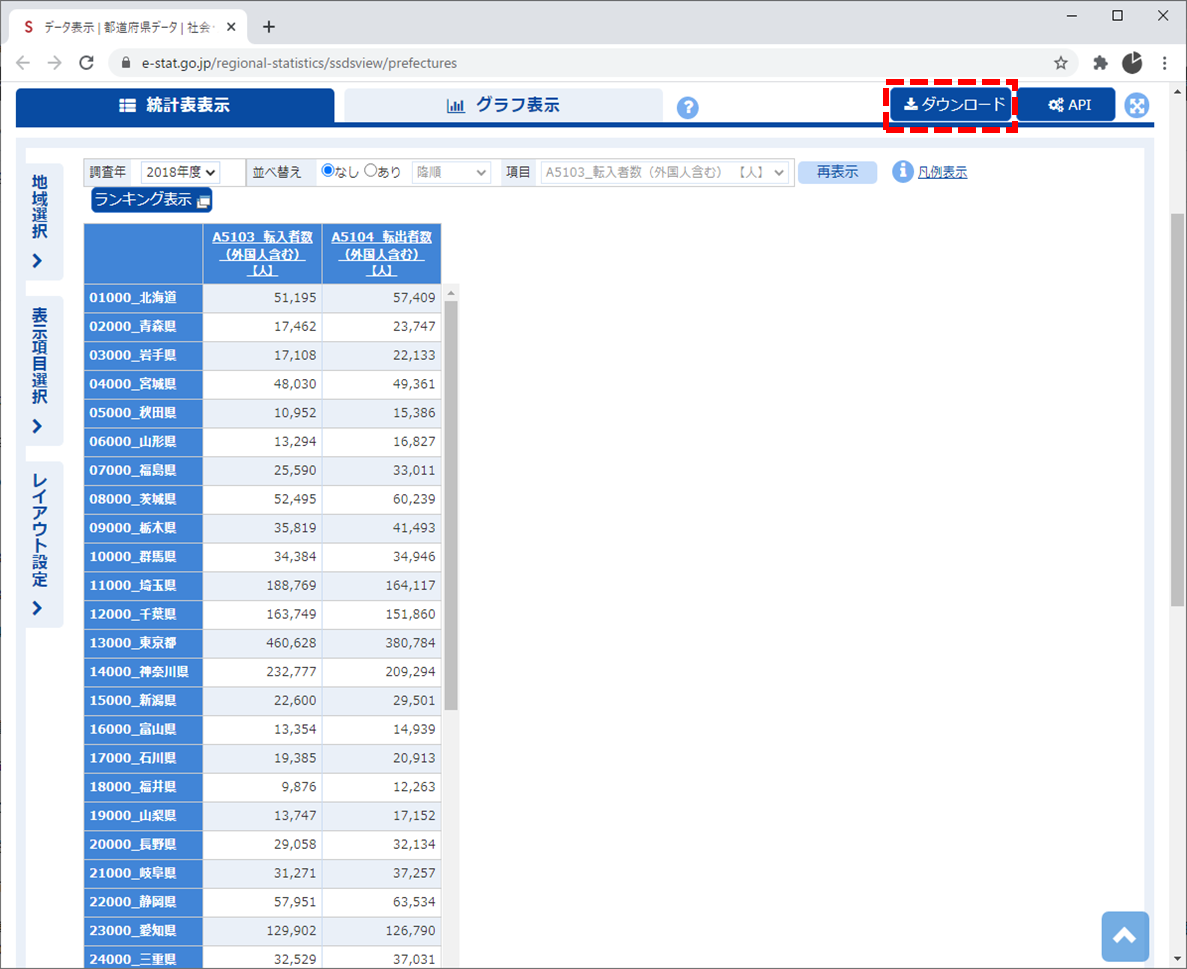Select the あり sort radio button
This screenshot has height=969, width=1187.
[x=370, y=171]
